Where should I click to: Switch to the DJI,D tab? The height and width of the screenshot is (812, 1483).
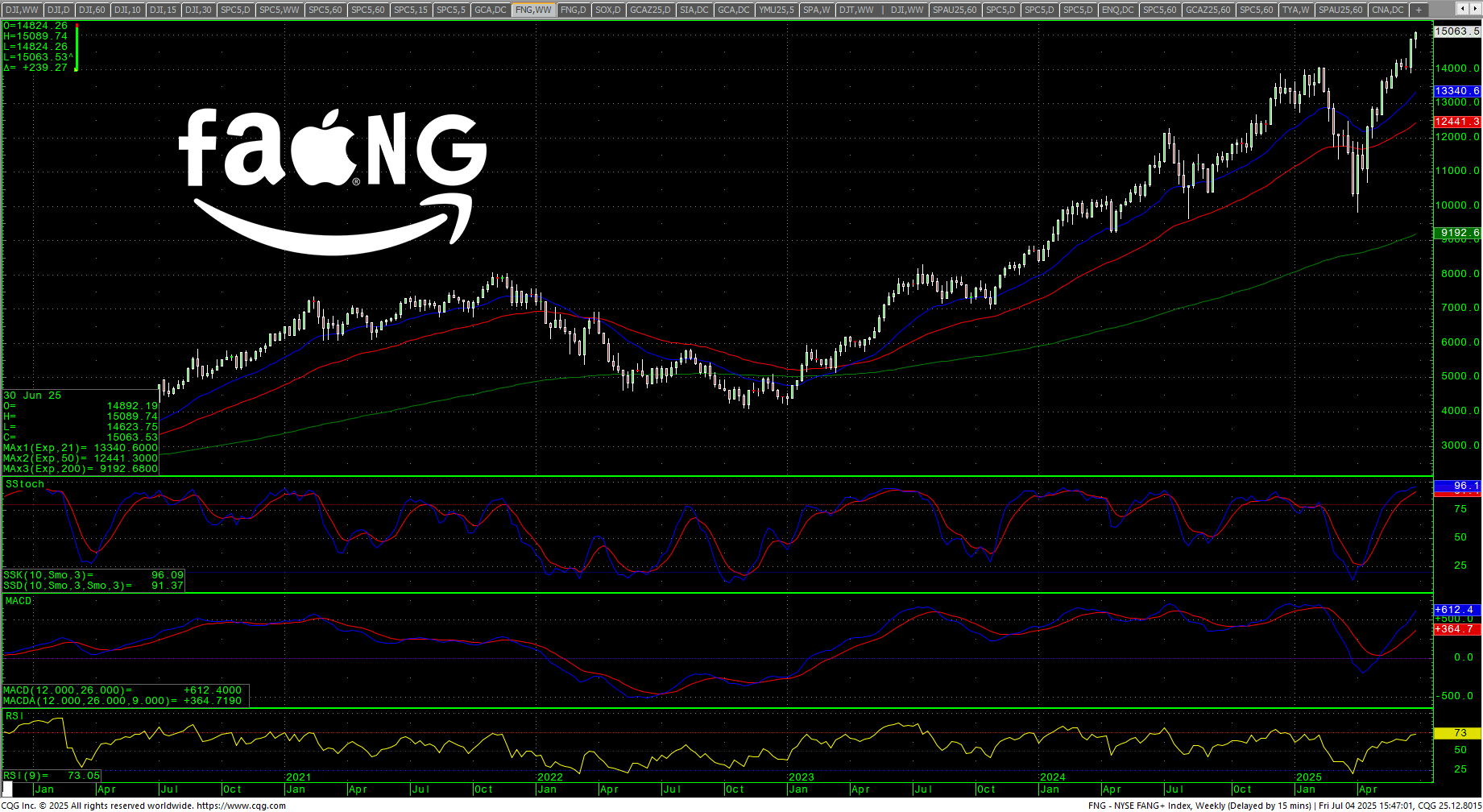click(58, 10)
